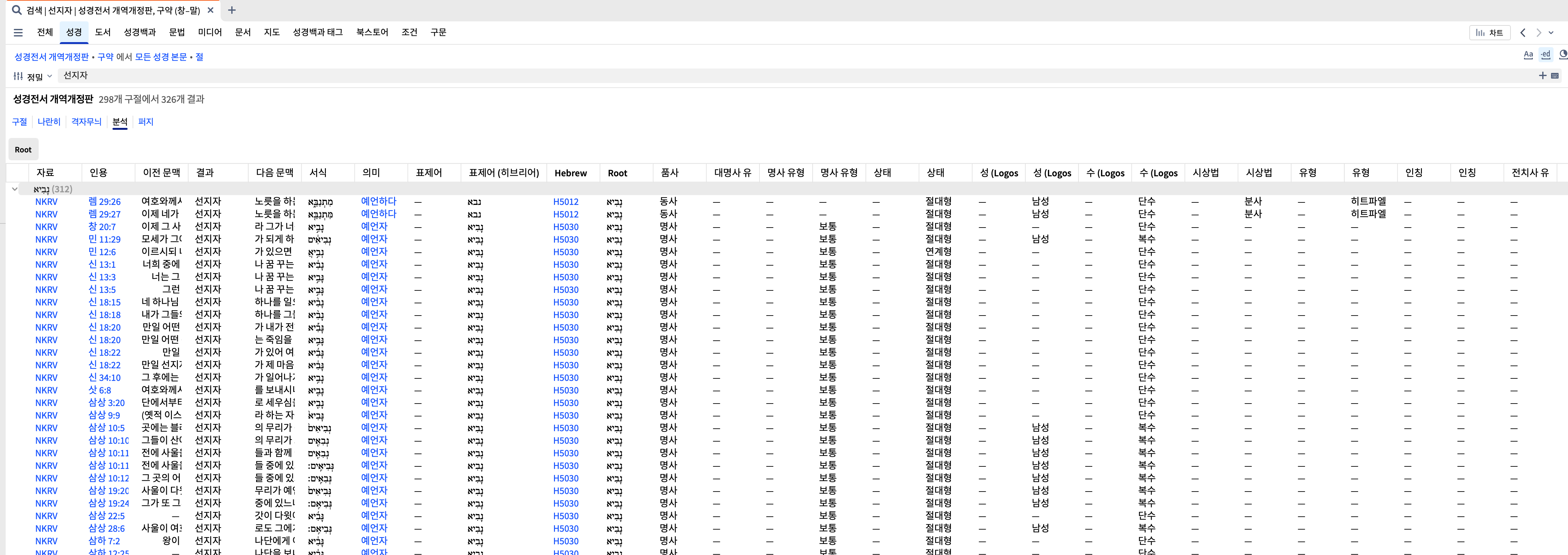Switch to the 구문 search tab
The width and height of the screenshot is (1568, 555).
(438, 32)
